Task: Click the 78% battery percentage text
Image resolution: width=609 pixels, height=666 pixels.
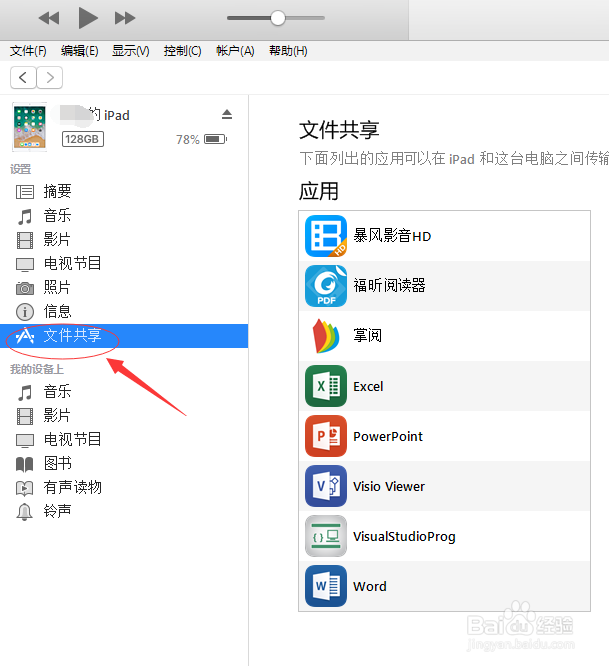Action: pos(188,139)
